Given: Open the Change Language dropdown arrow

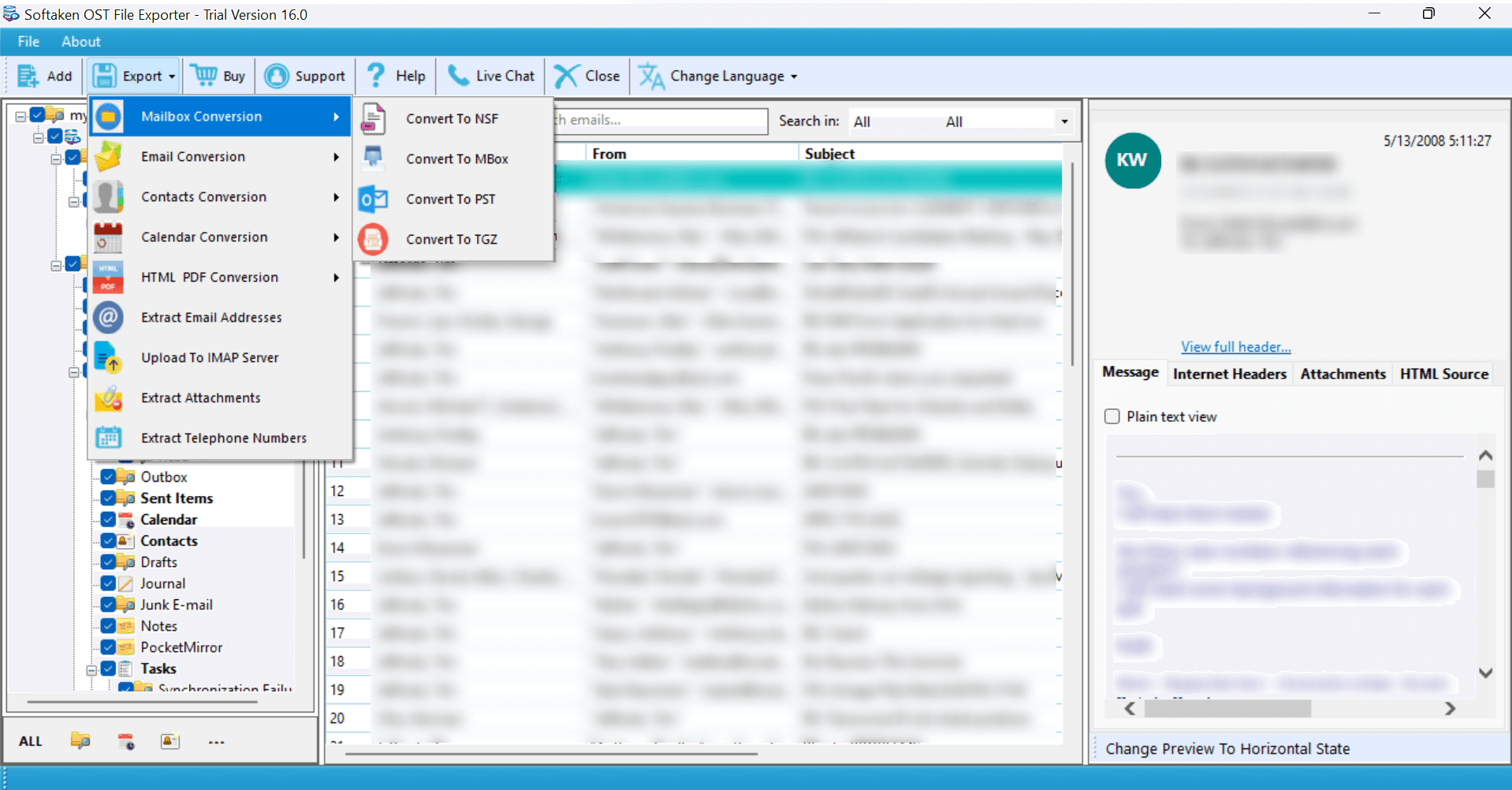Looking at the screenshot, I should [794, 76].
